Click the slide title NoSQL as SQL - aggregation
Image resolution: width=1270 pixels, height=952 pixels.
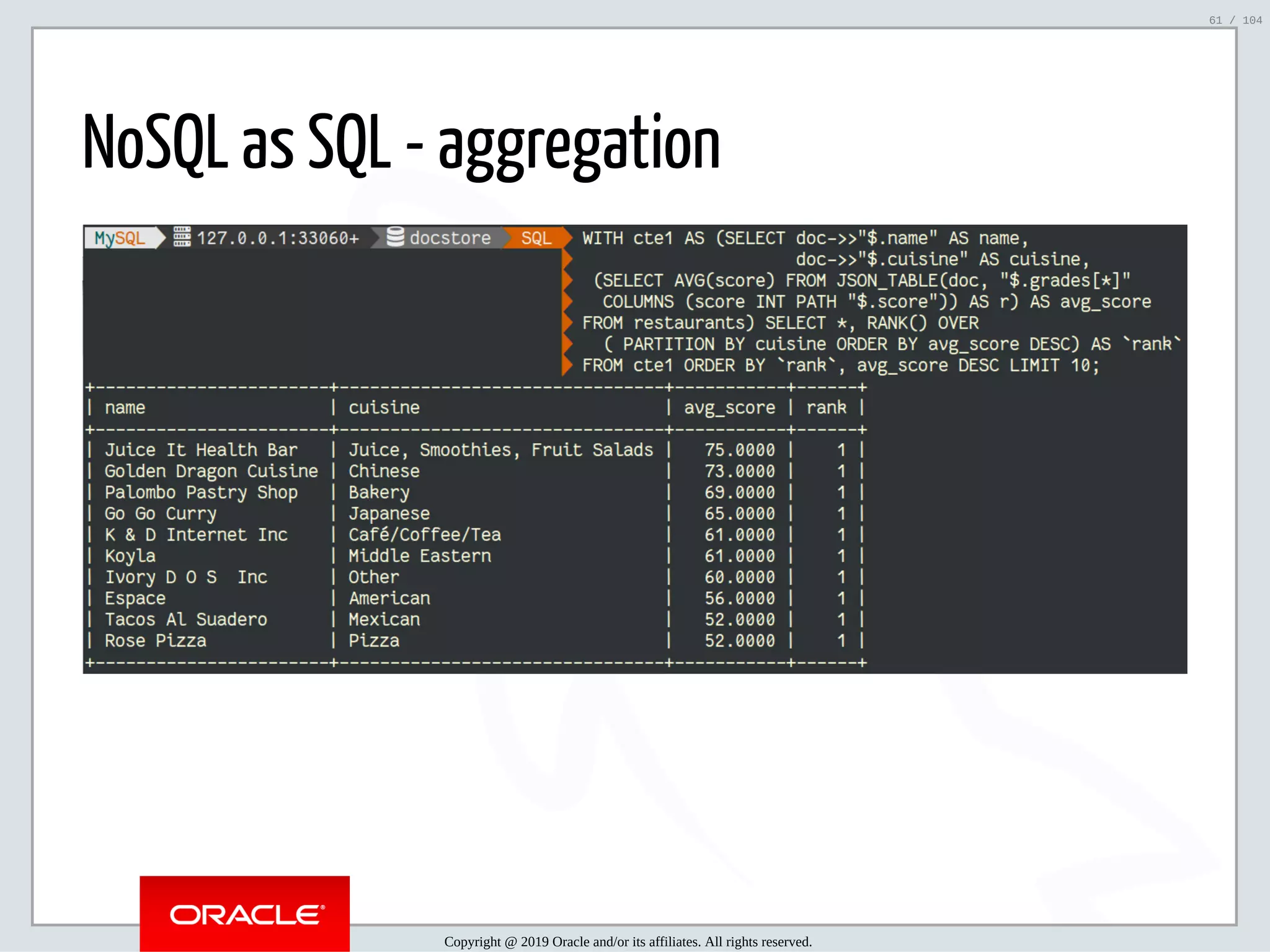pyautogui.click(x=402, y=143)
